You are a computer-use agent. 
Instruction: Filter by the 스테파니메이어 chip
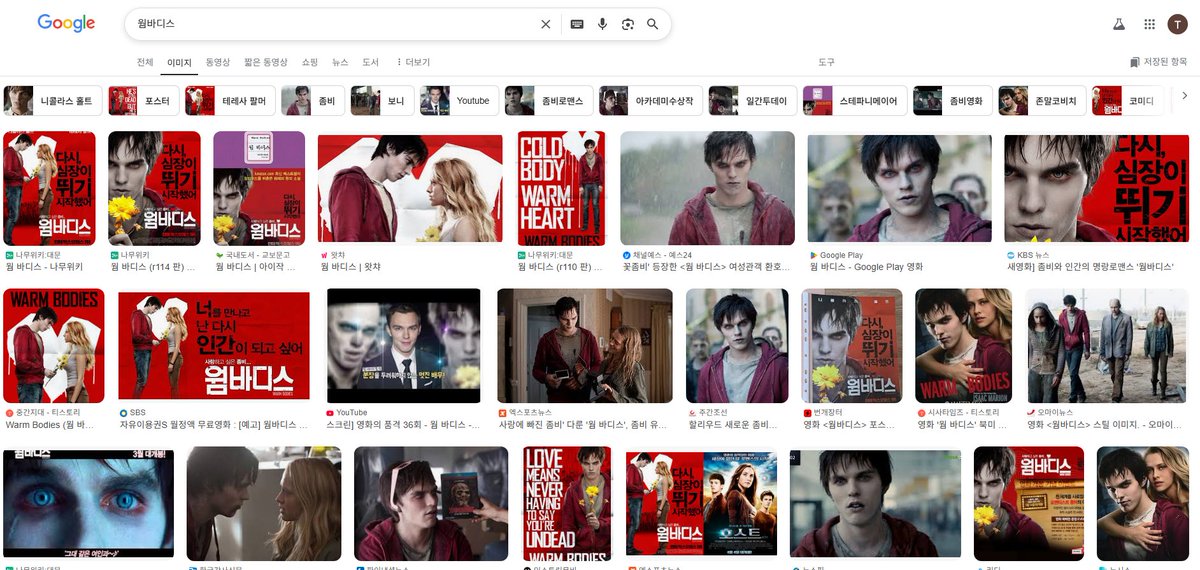tap(855, 101)
